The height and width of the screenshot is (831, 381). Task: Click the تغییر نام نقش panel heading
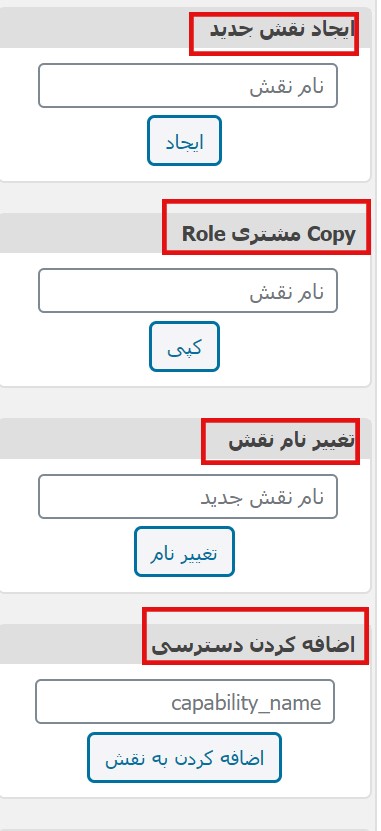(x=291, y=440)
